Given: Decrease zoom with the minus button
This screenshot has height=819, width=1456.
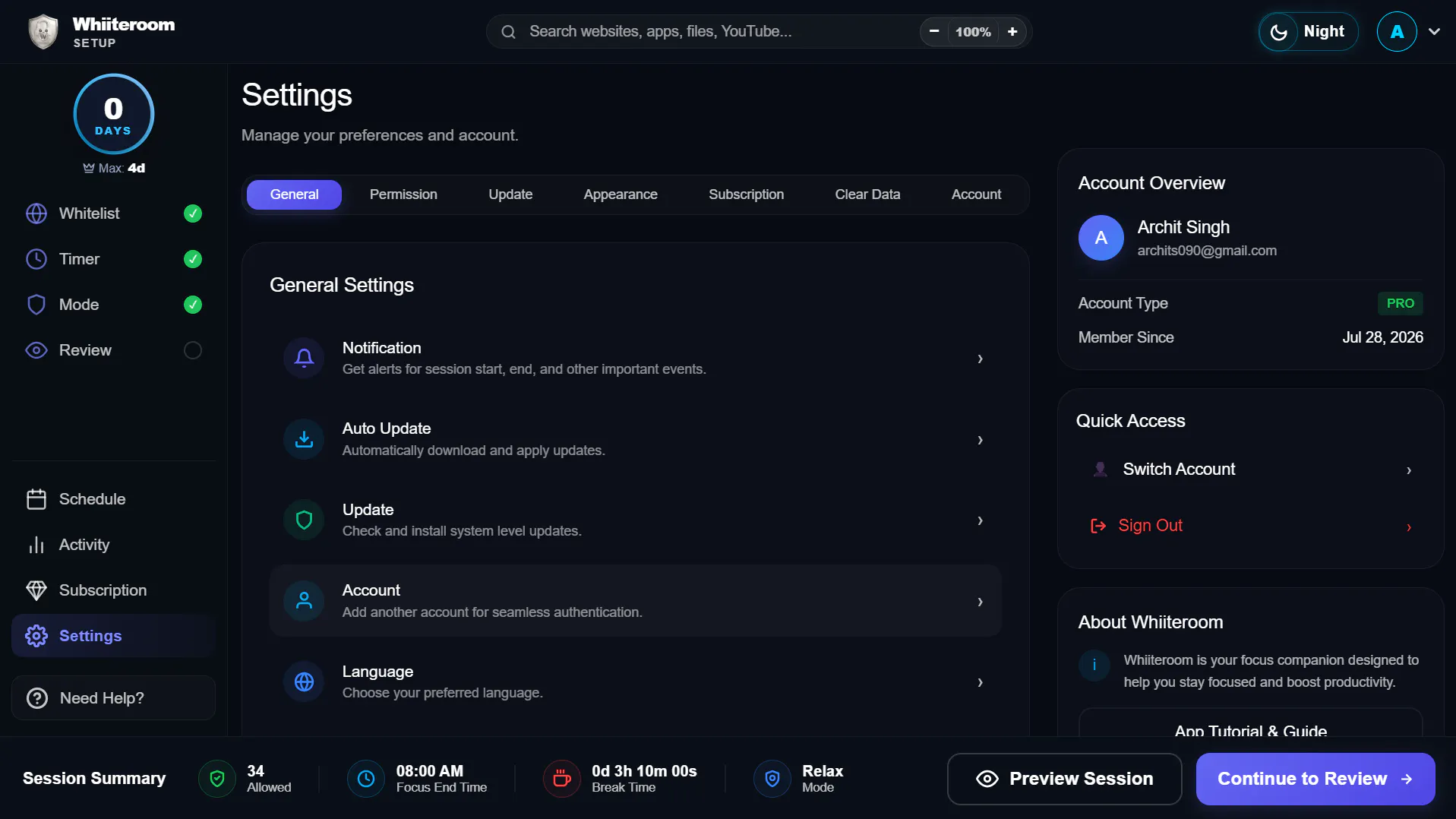Looking at the screenshot, I should 934,32.
